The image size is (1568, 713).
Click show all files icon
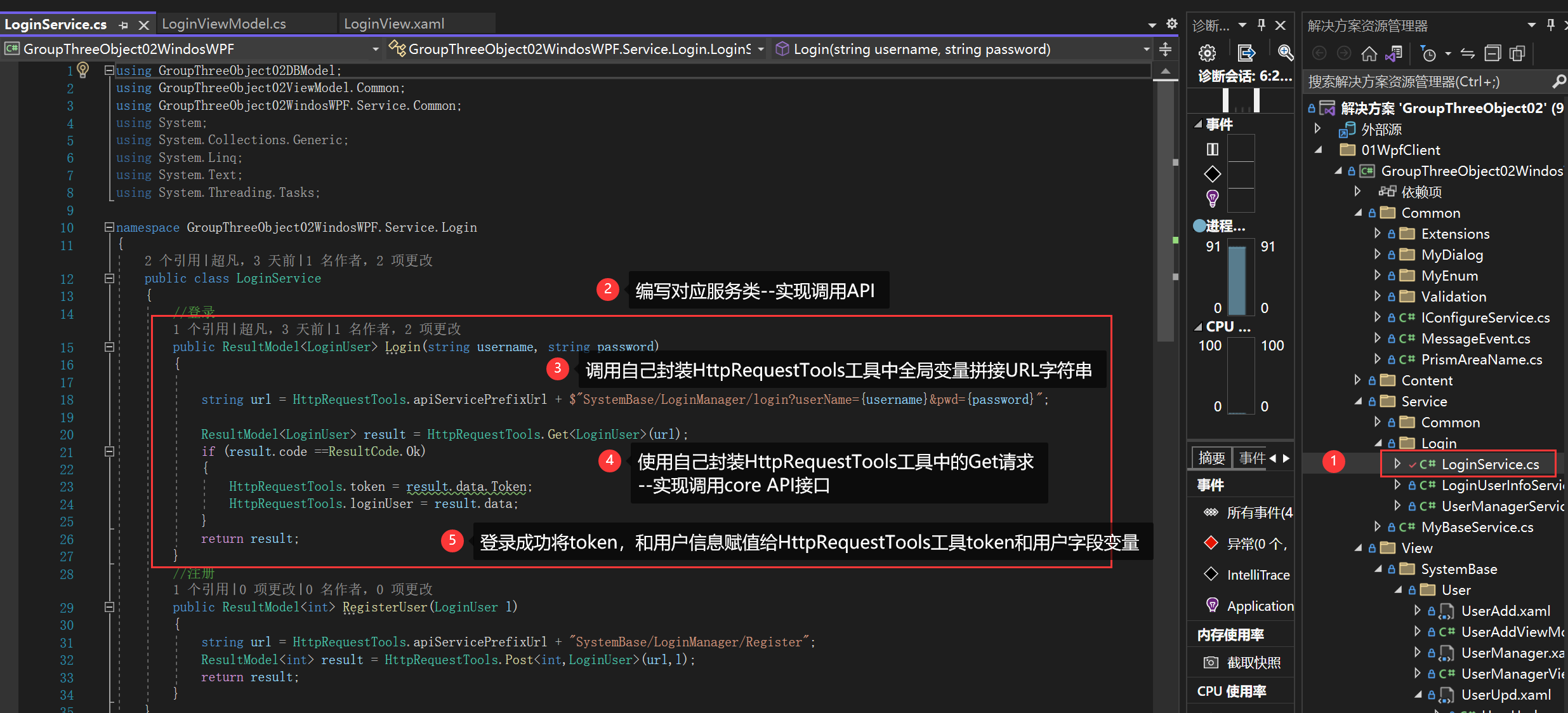[1517, 54]
